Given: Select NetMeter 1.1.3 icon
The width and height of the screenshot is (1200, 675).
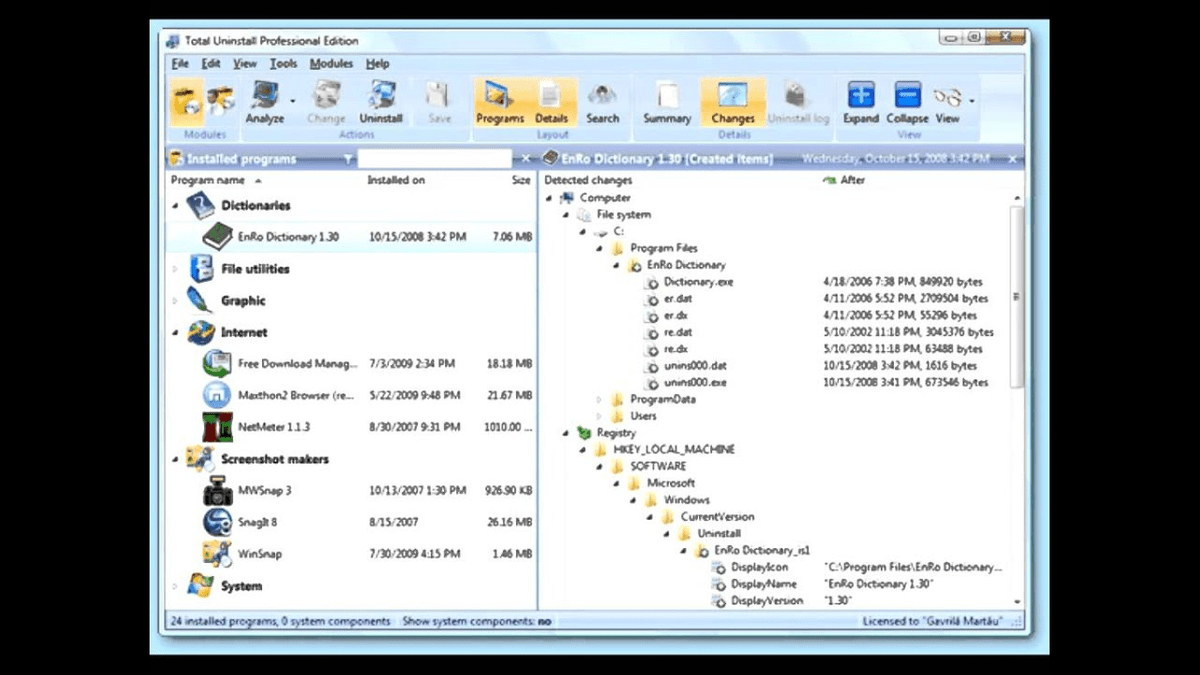Looking at the screenshot, I should coord(217,427).
